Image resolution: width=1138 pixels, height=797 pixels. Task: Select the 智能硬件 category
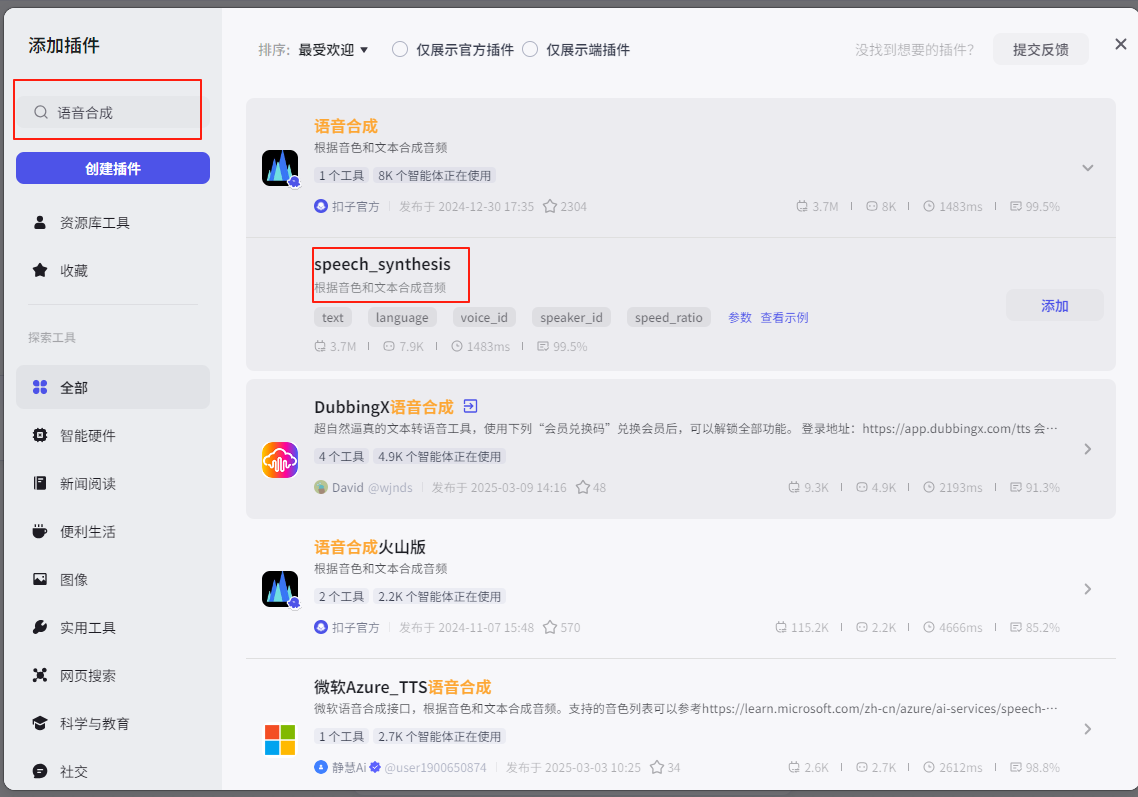point(112,436)
